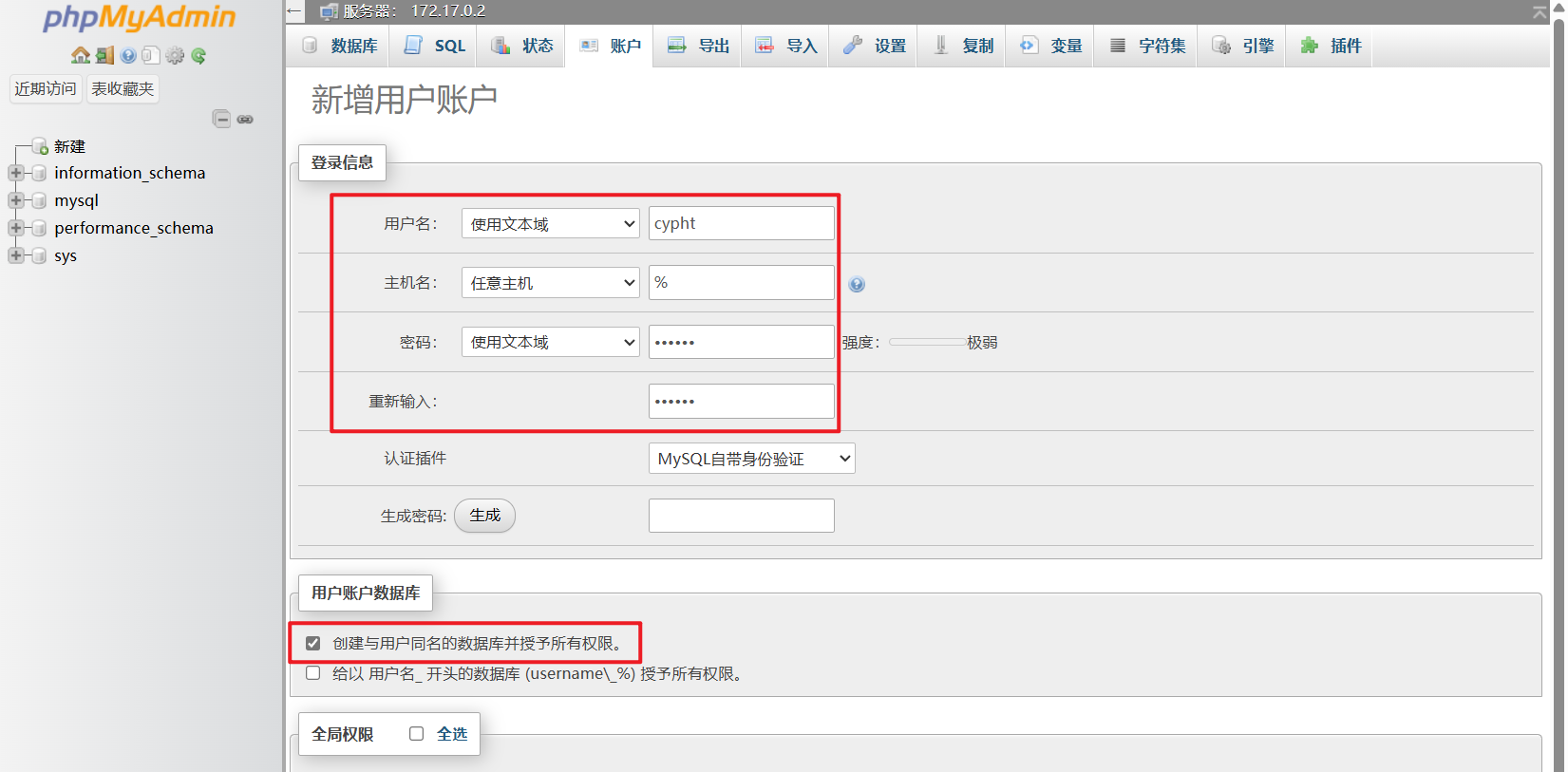
Task: Click the new database icon next to 新建
Action: click(40, 146)
